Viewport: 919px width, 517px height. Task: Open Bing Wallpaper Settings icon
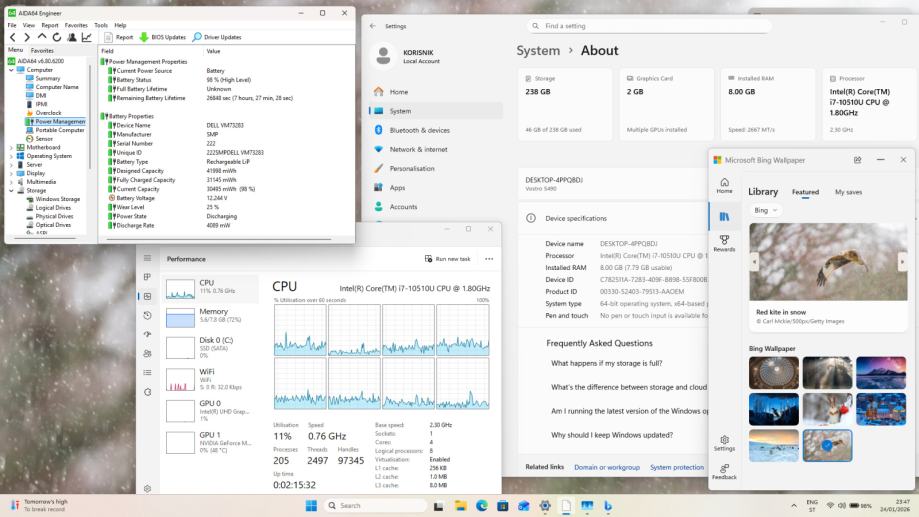(724, 443)
